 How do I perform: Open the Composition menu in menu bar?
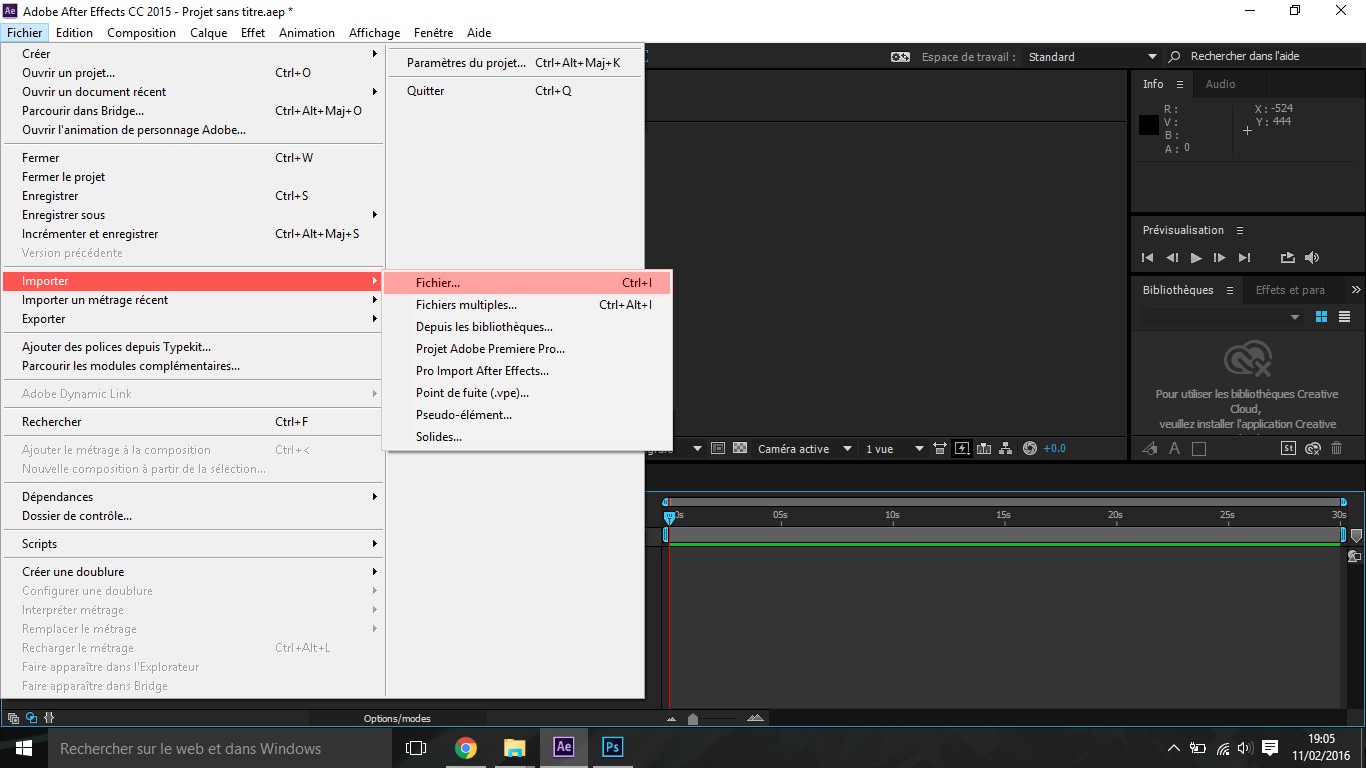[x=141, y=33]
